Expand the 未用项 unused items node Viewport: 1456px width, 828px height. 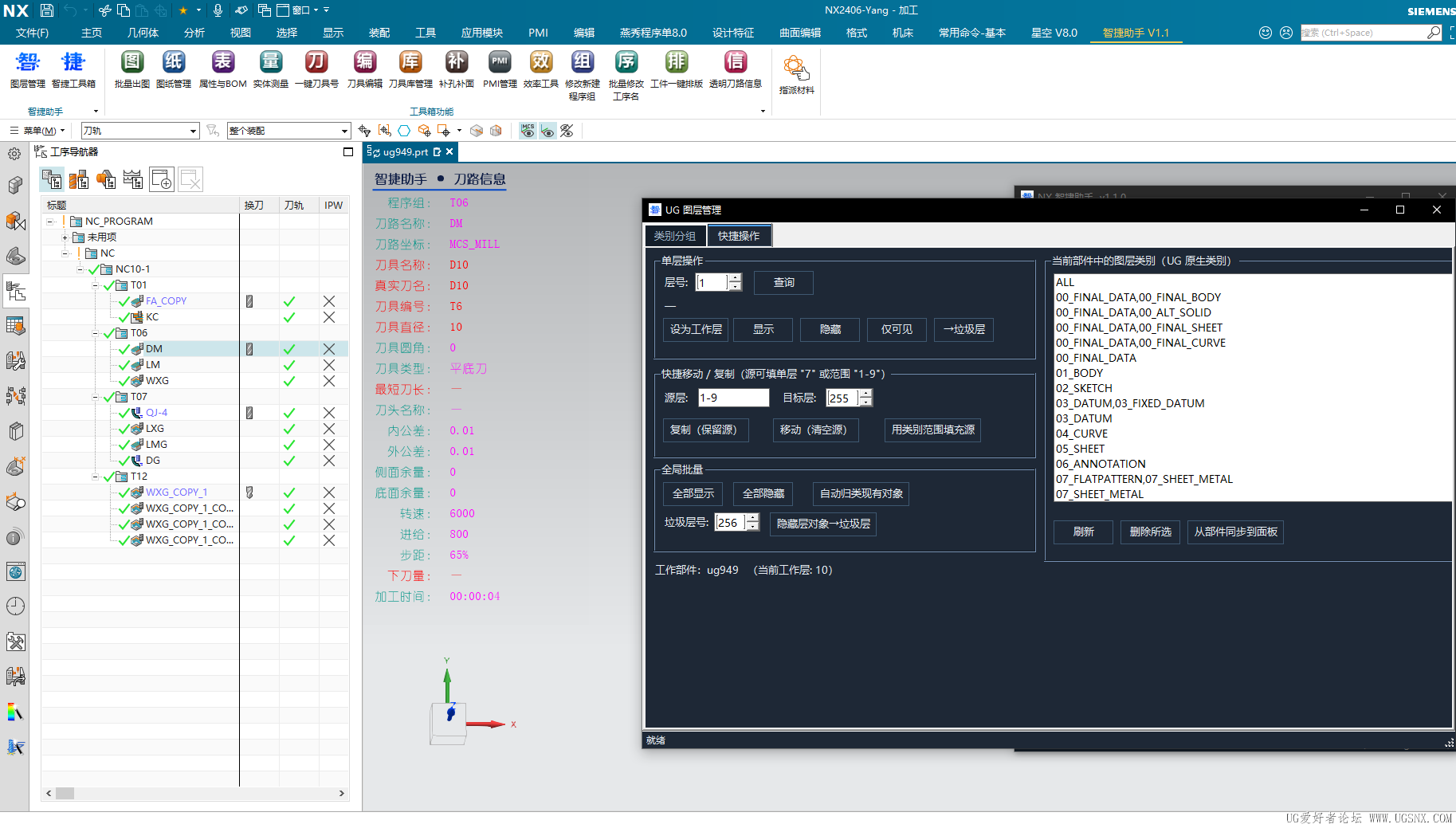(65, 237)
